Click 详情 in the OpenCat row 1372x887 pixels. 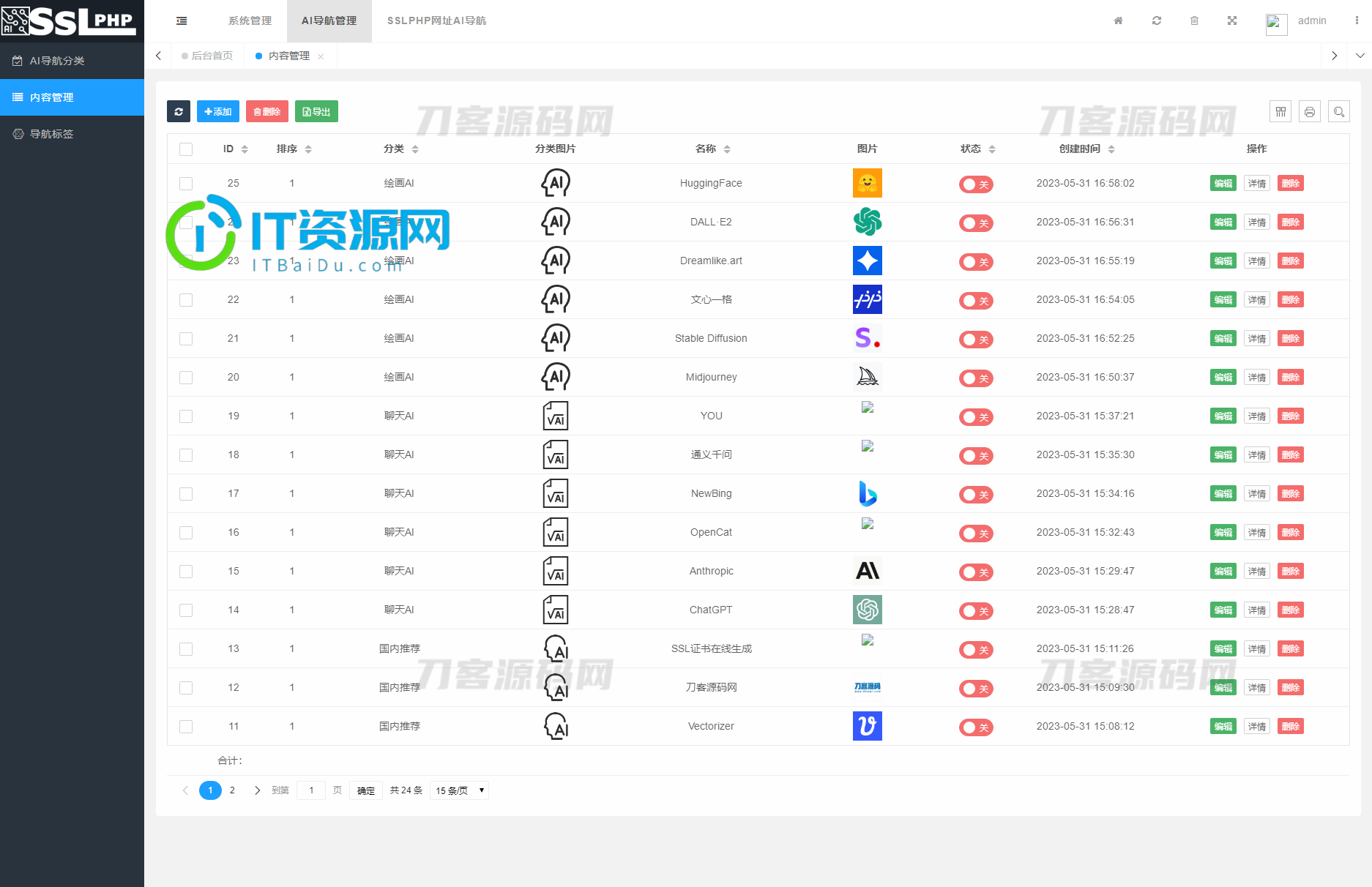click(x=1257, y=533)
